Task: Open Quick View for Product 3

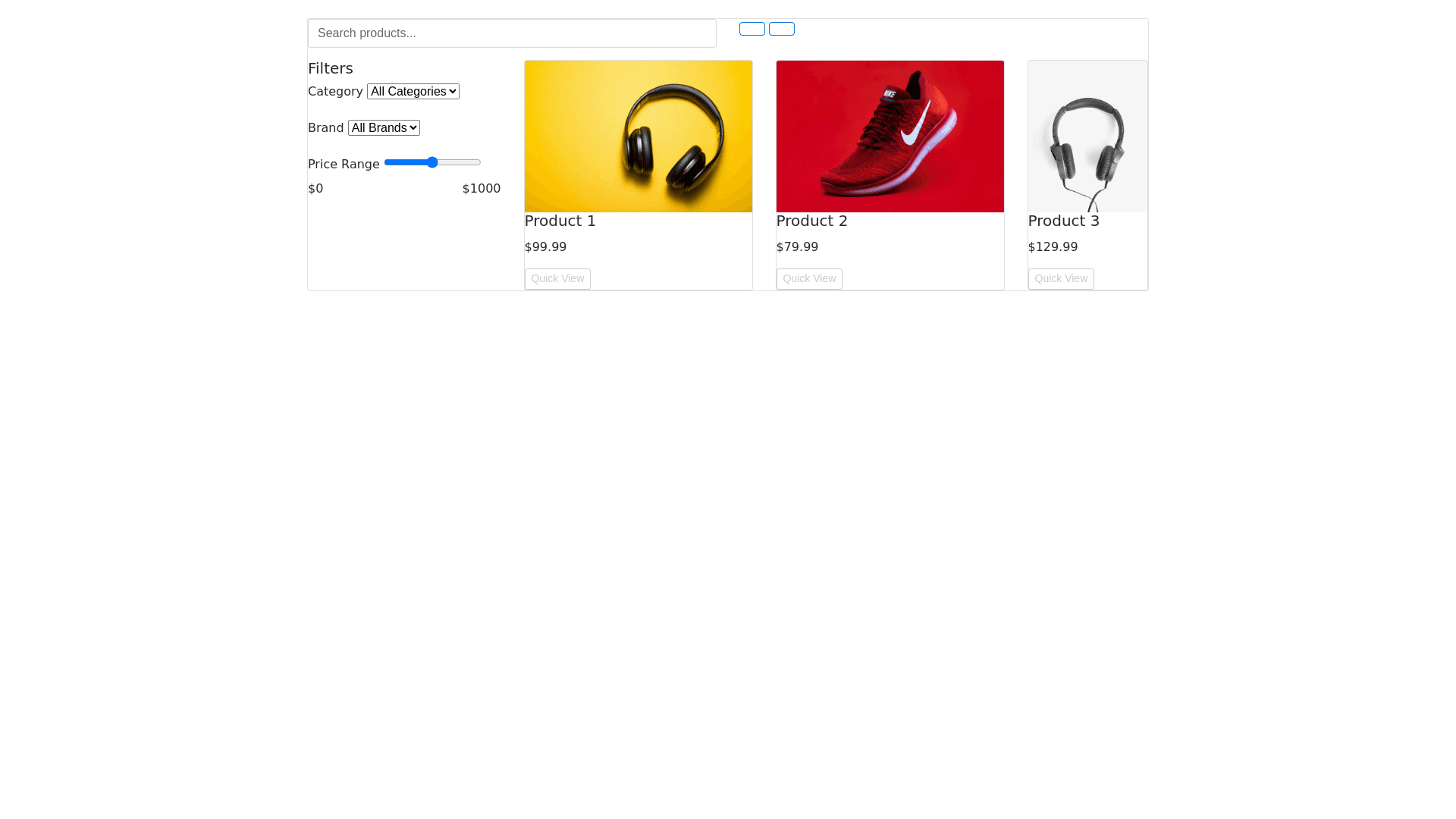Action: [x=1060, y=279]
